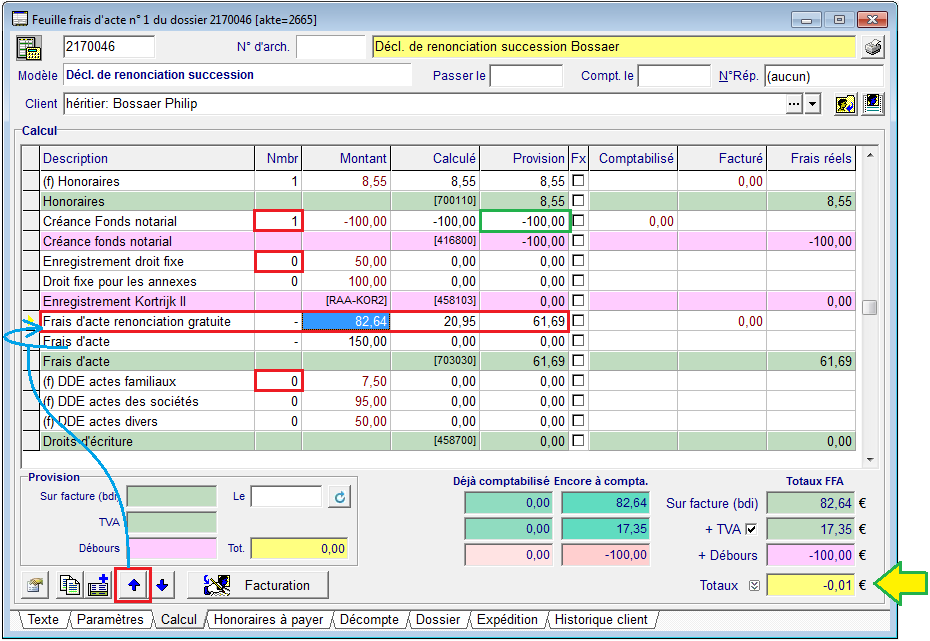930x641 pixels.
Task: Open the Paramètres tab
Action: (x=110, y=620)
